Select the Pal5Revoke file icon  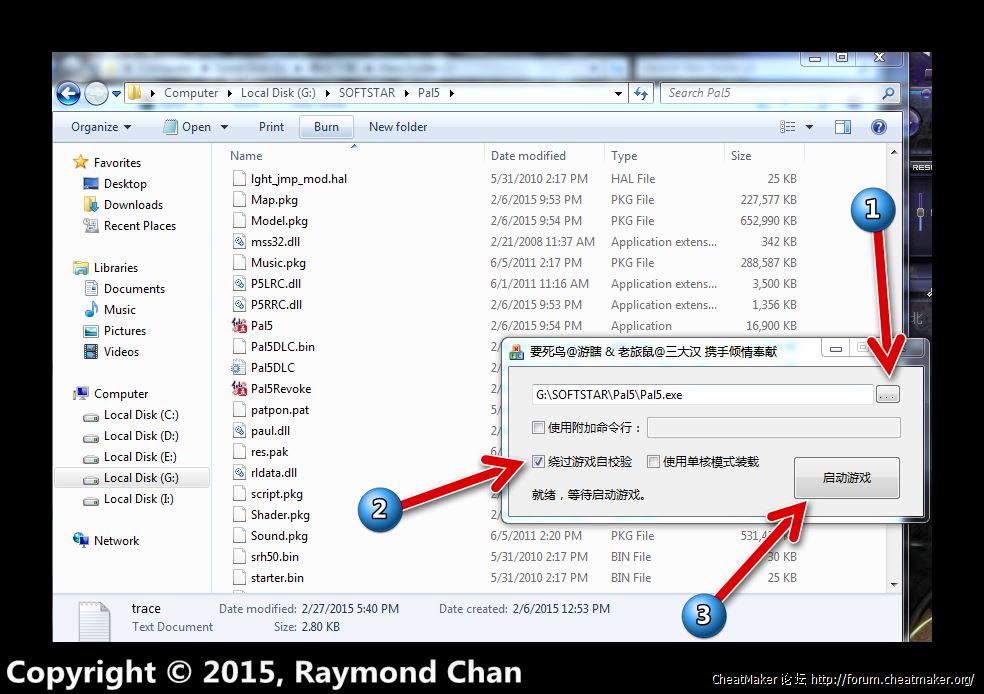point(239,389)
